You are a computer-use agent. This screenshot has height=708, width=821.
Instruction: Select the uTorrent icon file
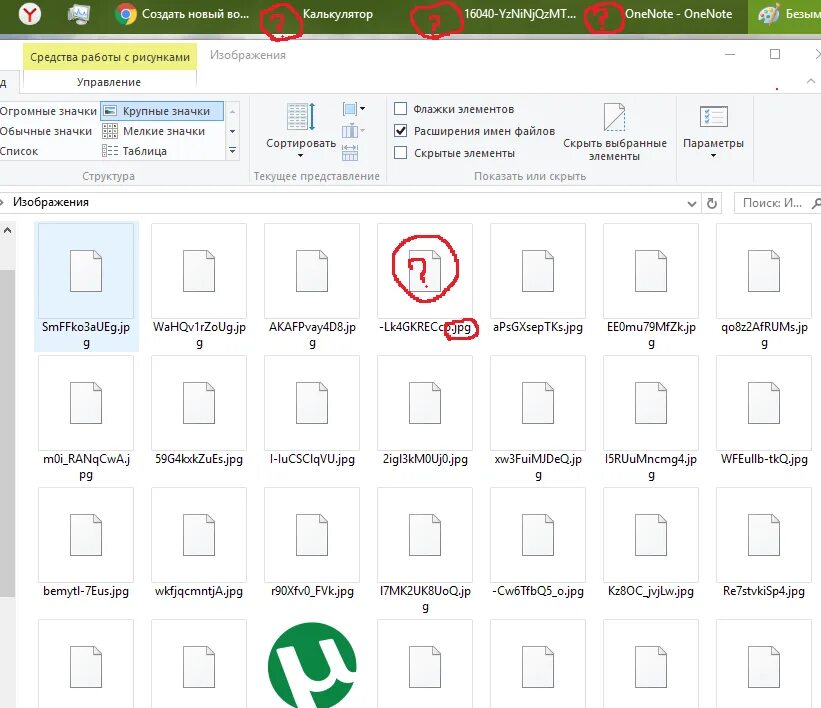[312, 665]
